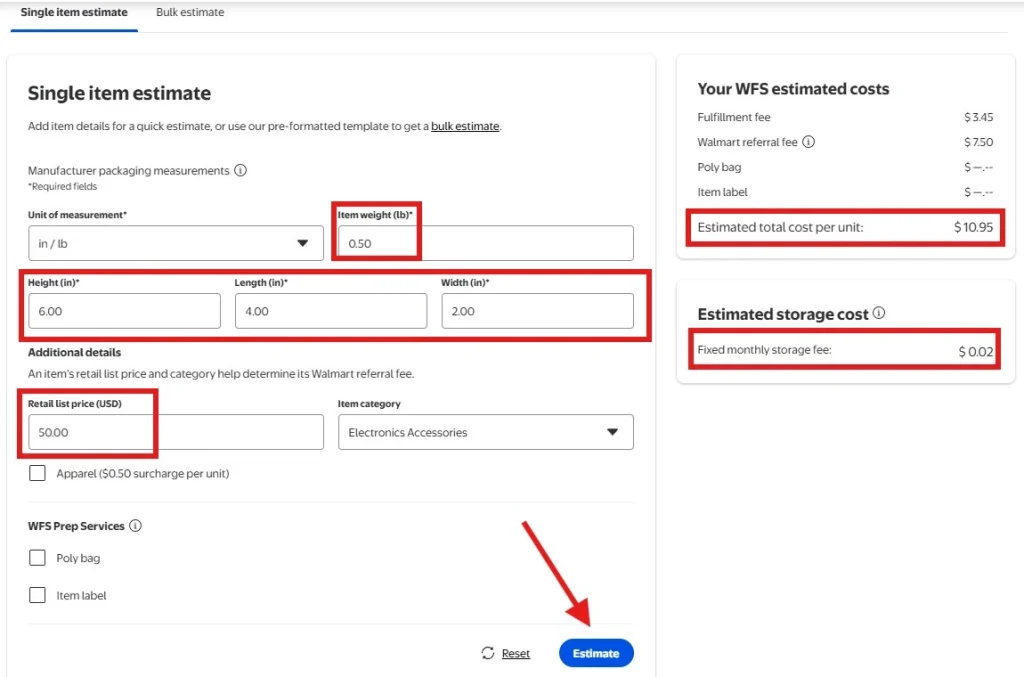Switch to the Bulk estimate tab
This screenshot has width=1024, height=677.
pyautogui.click(x=189, y=12)
